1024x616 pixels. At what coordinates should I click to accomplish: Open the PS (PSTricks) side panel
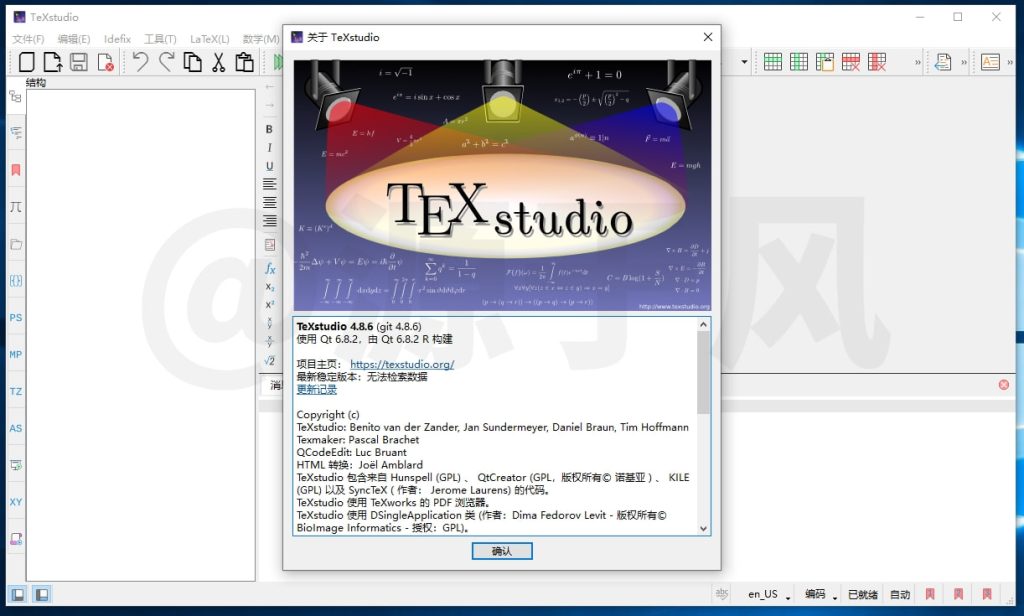coord(16,317)
